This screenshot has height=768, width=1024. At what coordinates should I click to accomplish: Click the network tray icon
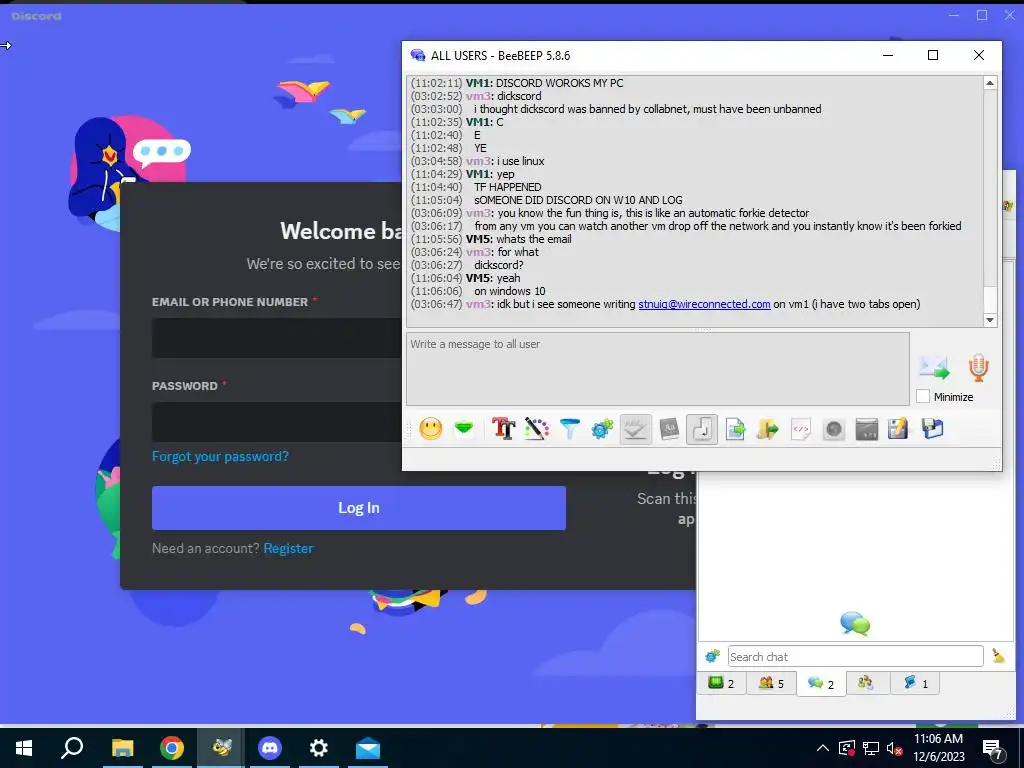coord(871,748)
